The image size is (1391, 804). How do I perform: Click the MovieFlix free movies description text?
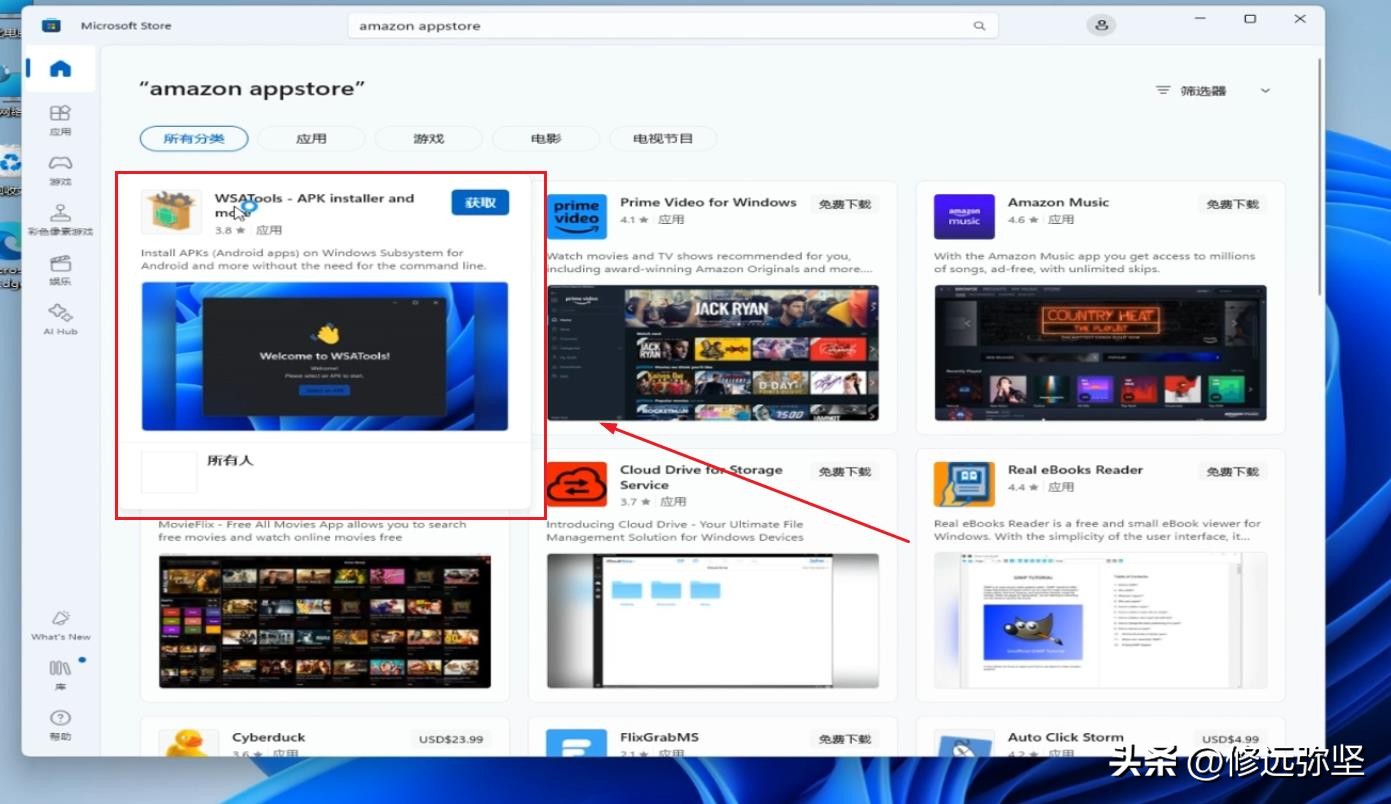(x=312, y=530)
